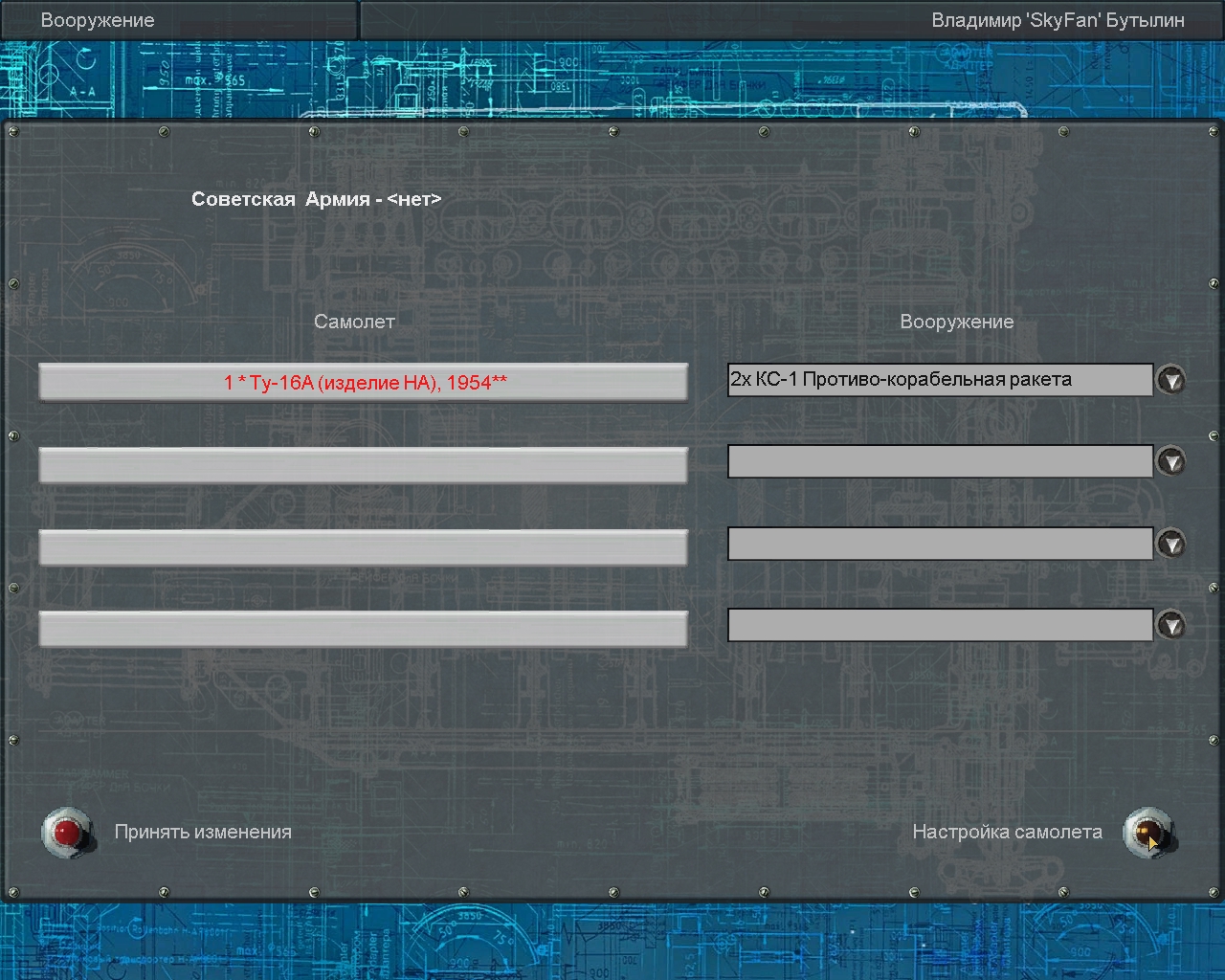1225x980 pixels.
Task: Click the second empty weapon field
Action: pyautogui.click(x=940, y=461)
